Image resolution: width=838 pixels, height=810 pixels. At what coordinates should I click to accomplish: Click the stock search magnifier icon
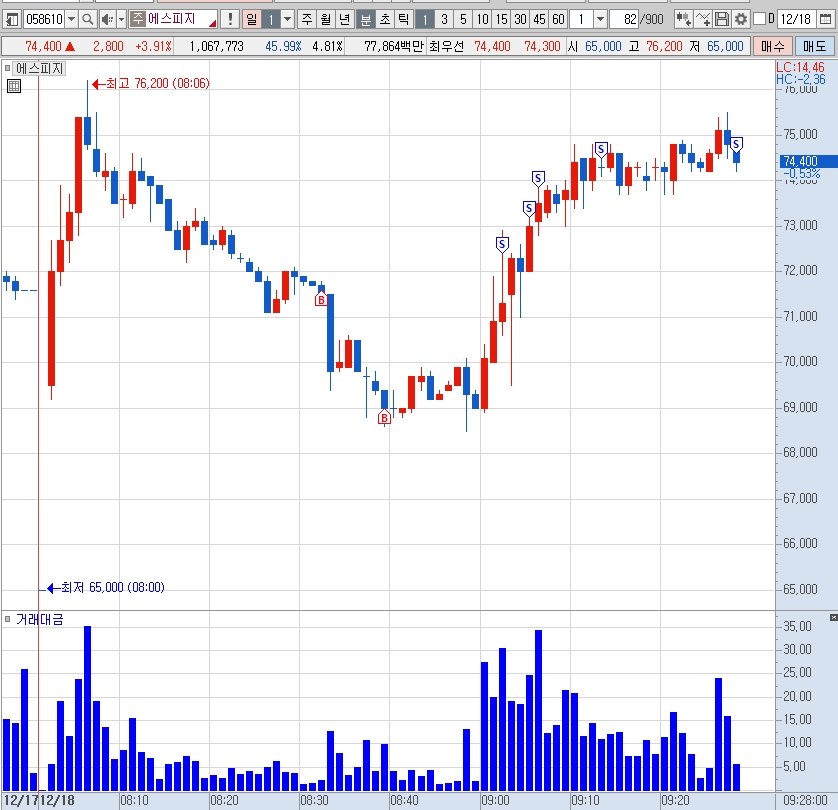88,20
